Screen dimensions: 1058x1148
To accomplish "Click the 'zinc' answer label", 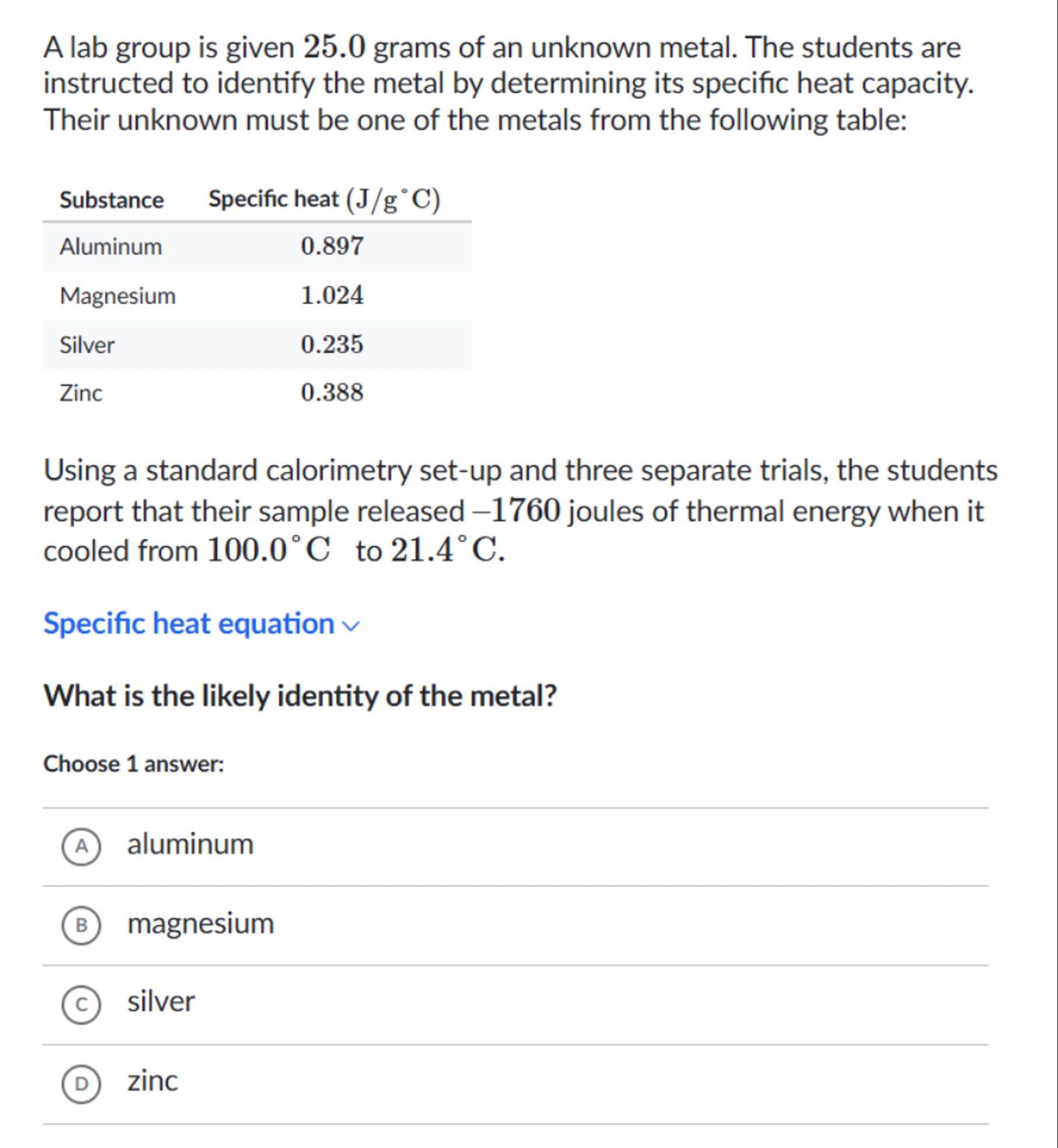I will coord(152,1081).
